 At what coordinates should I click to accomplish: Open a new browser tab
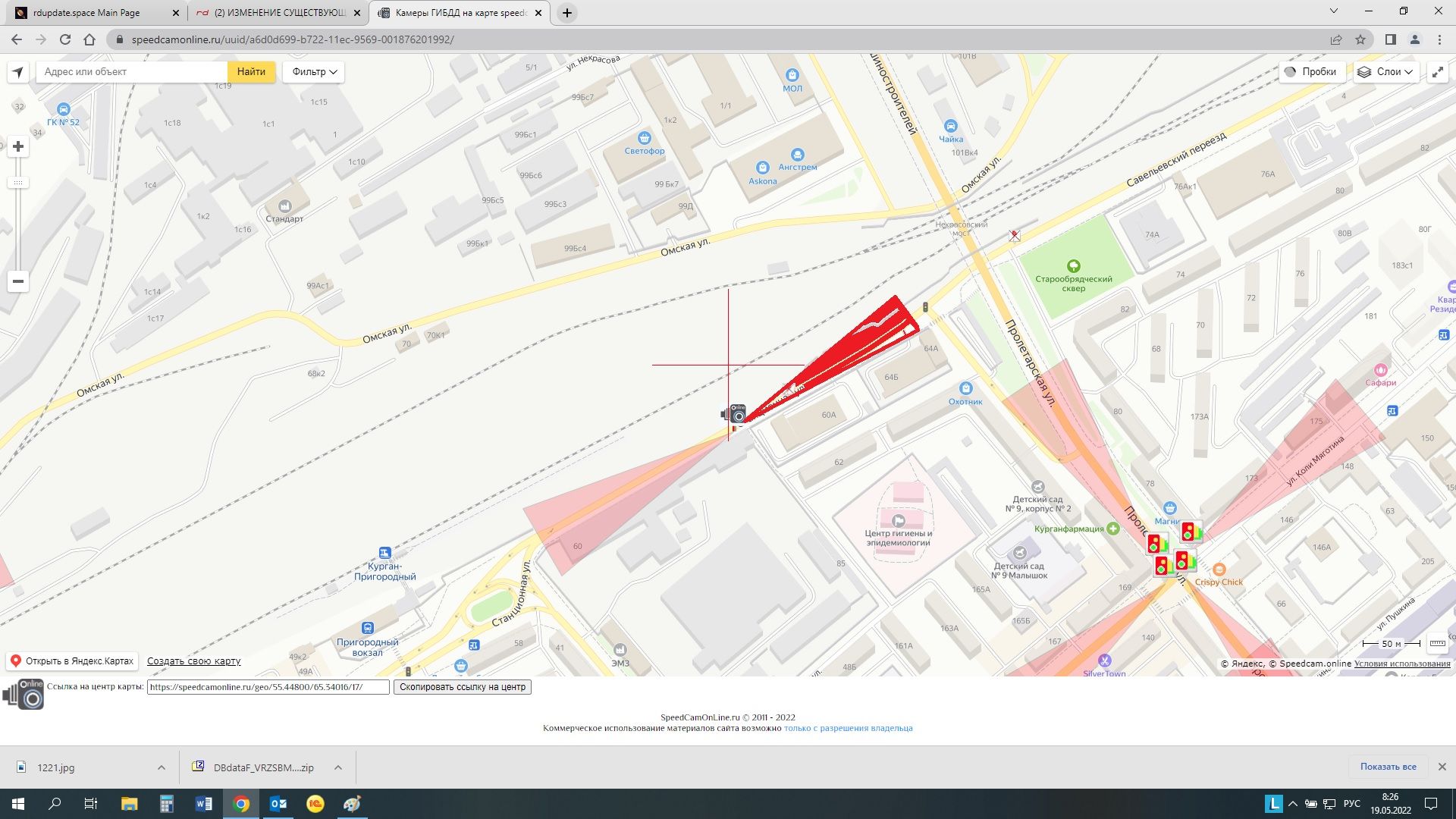pos(566,13)
